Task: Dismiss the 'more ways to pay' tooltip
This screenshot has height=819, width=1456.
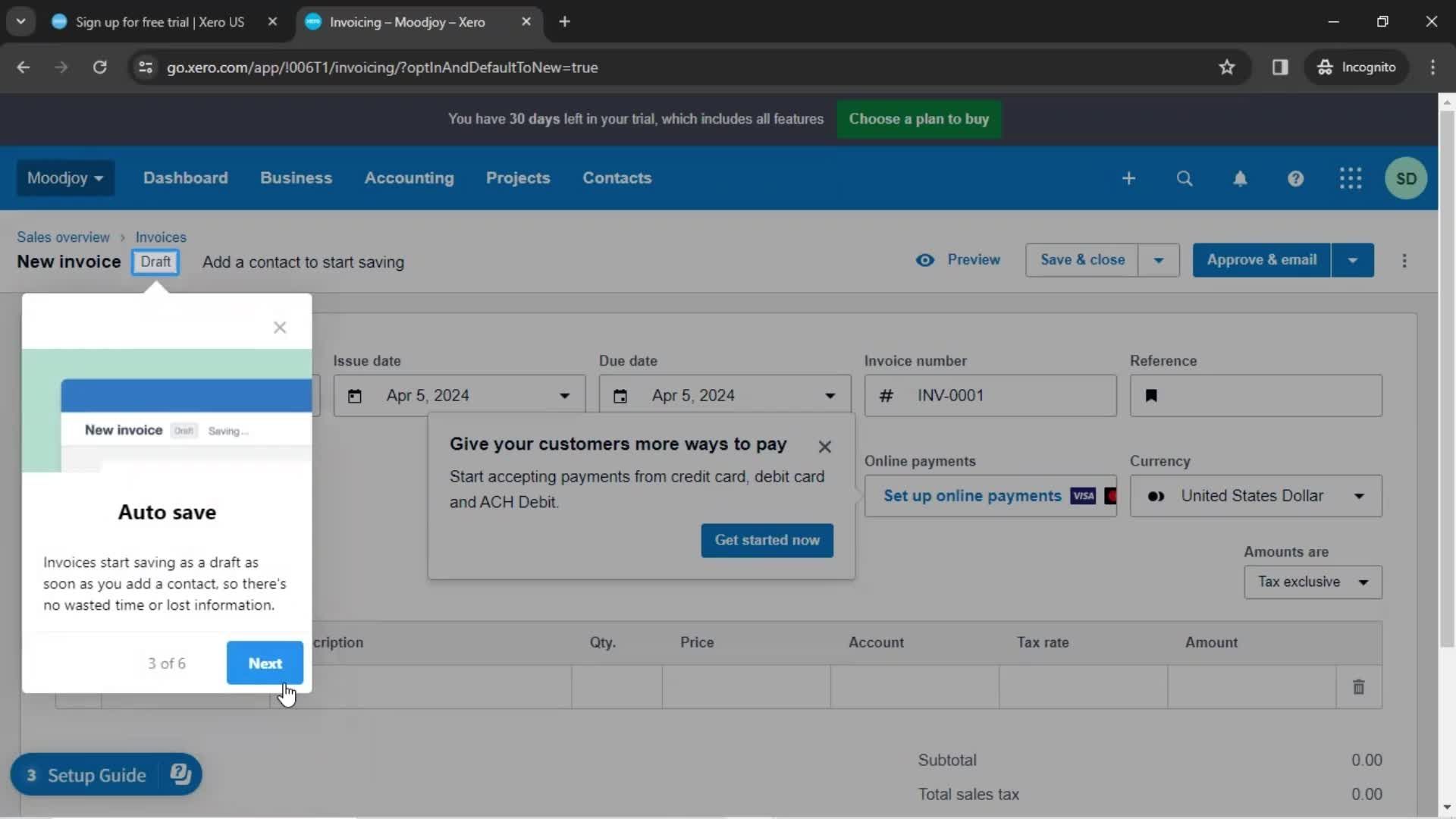Action: click(x=824, y=447)
